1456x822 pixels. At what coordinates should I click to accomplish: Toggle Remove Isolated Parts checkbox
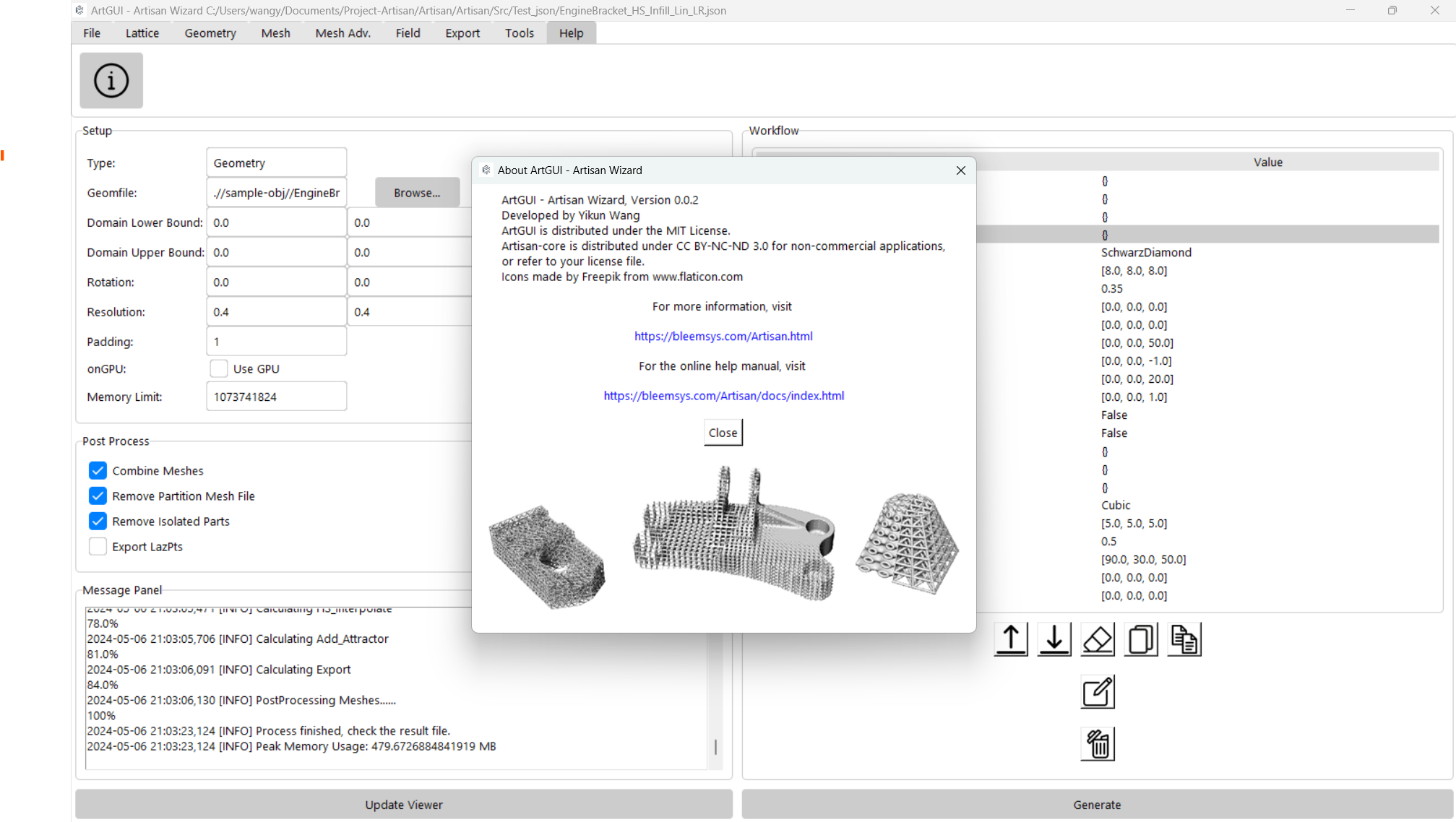click(x=98, y=522)
